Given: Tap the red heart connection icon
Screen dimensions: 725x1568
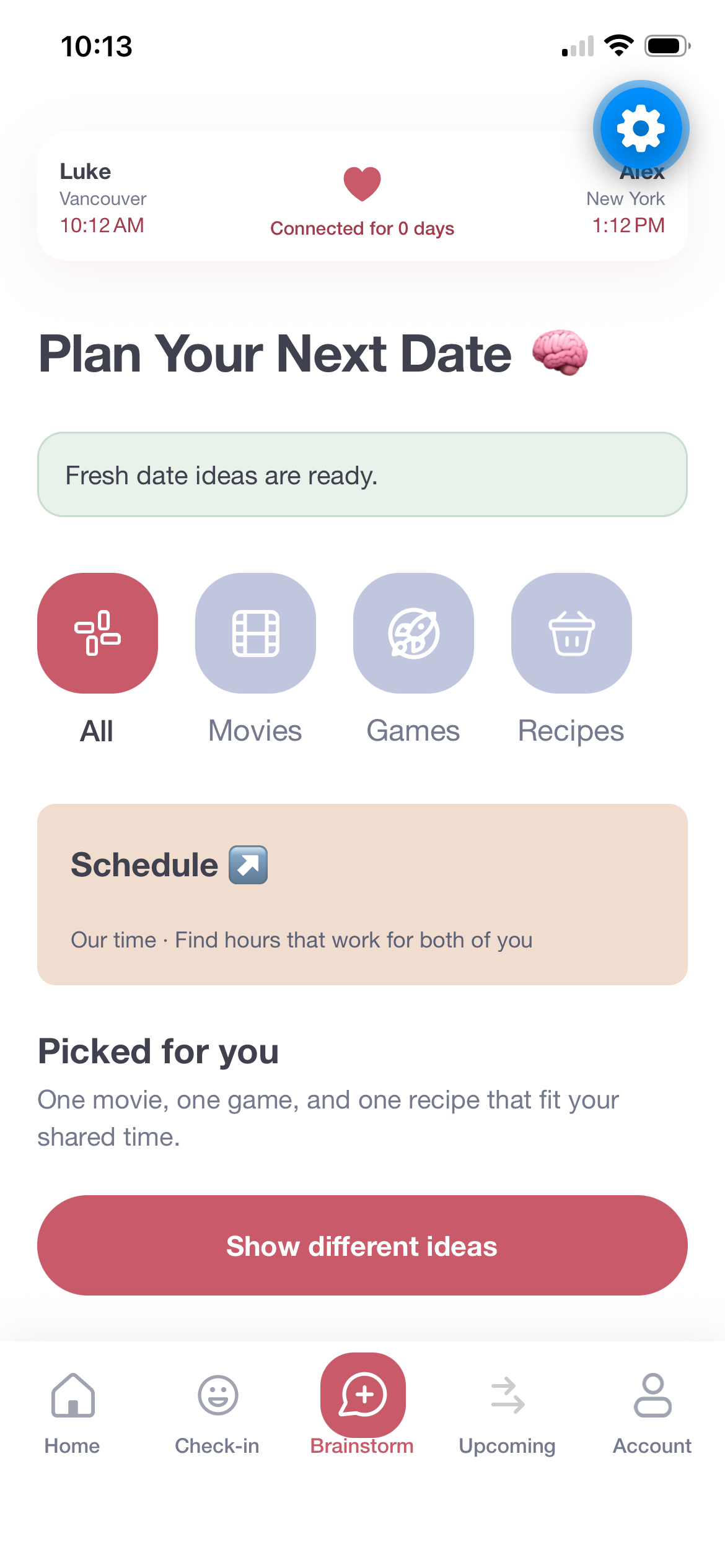Looking at the screenshot, I should [362, 184].
